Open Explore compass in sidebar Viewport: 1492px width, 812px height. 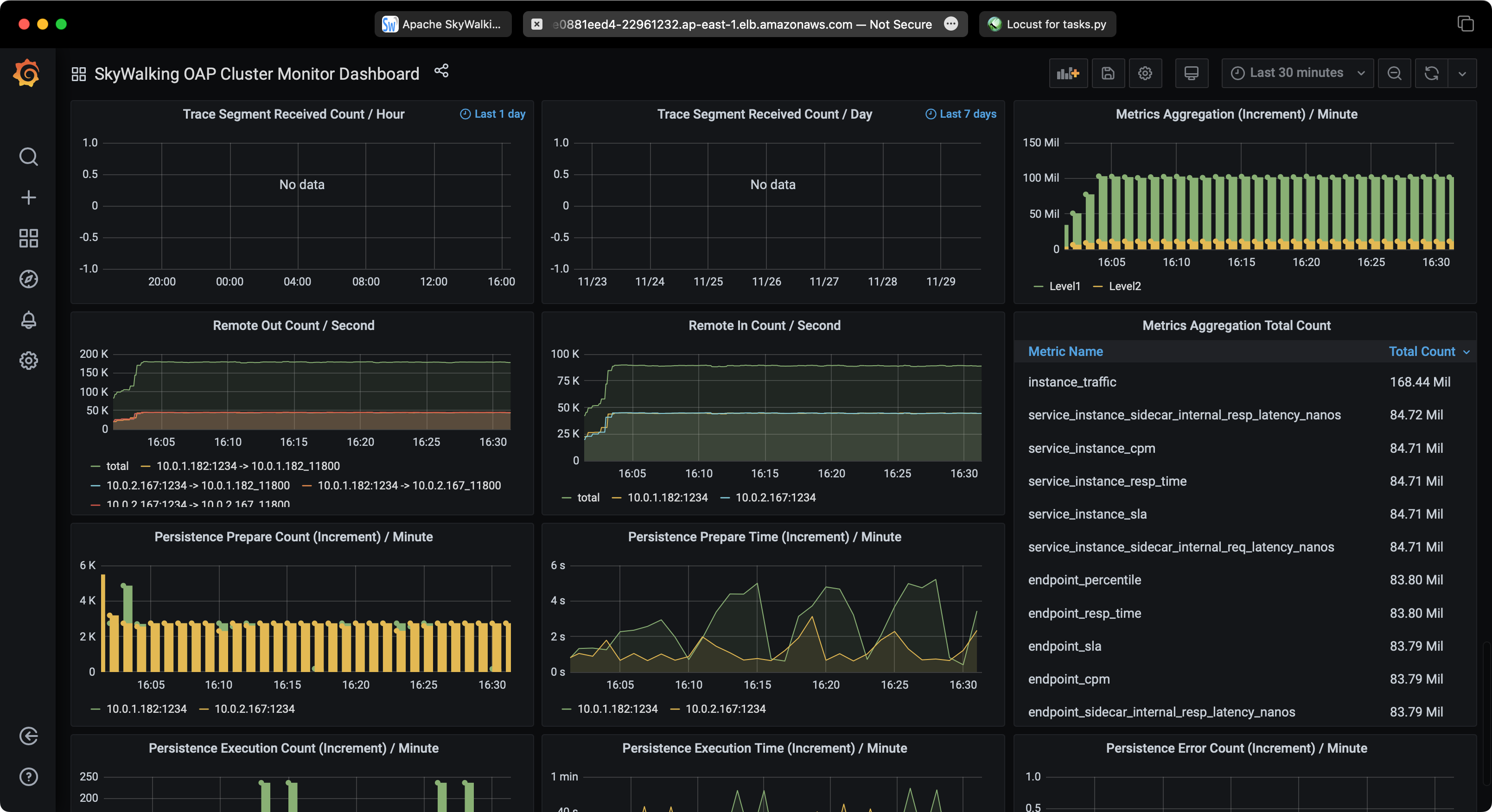28,279
